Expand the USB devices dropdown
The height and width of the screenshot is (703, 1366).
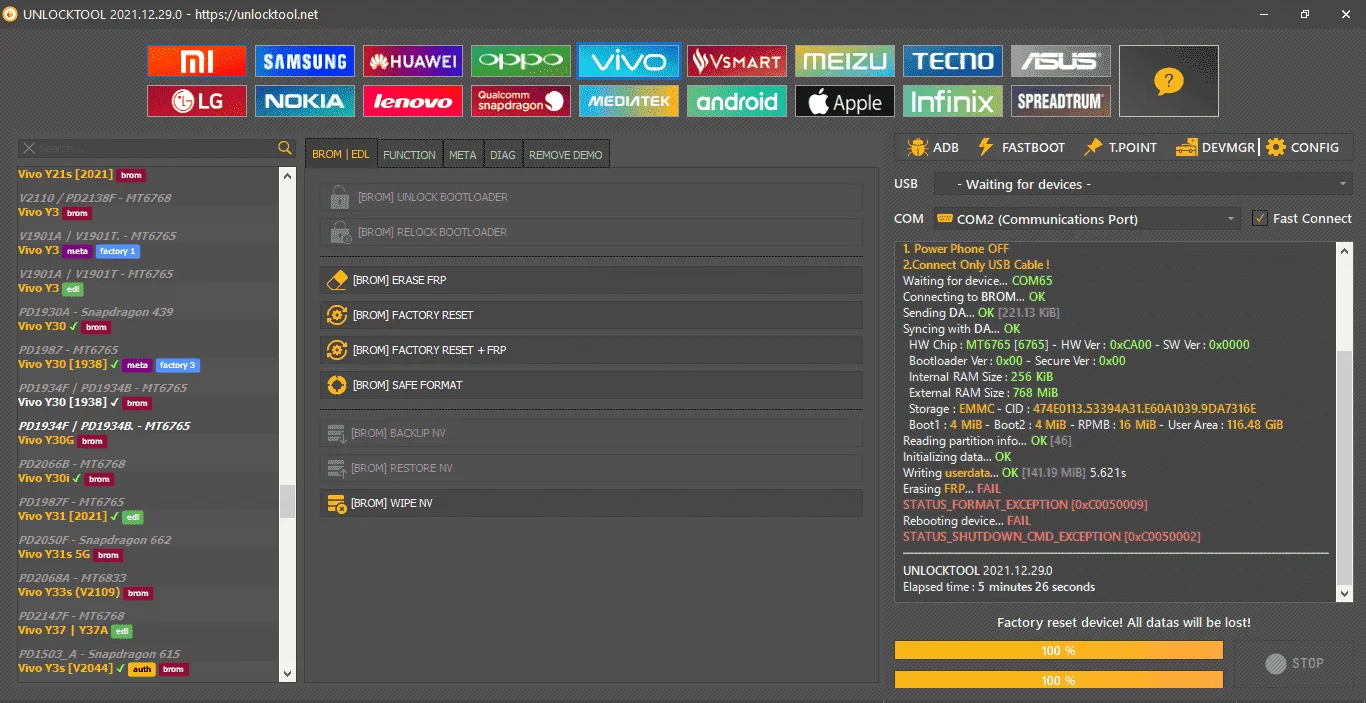pyautogui.click(x=1143, y=184)
